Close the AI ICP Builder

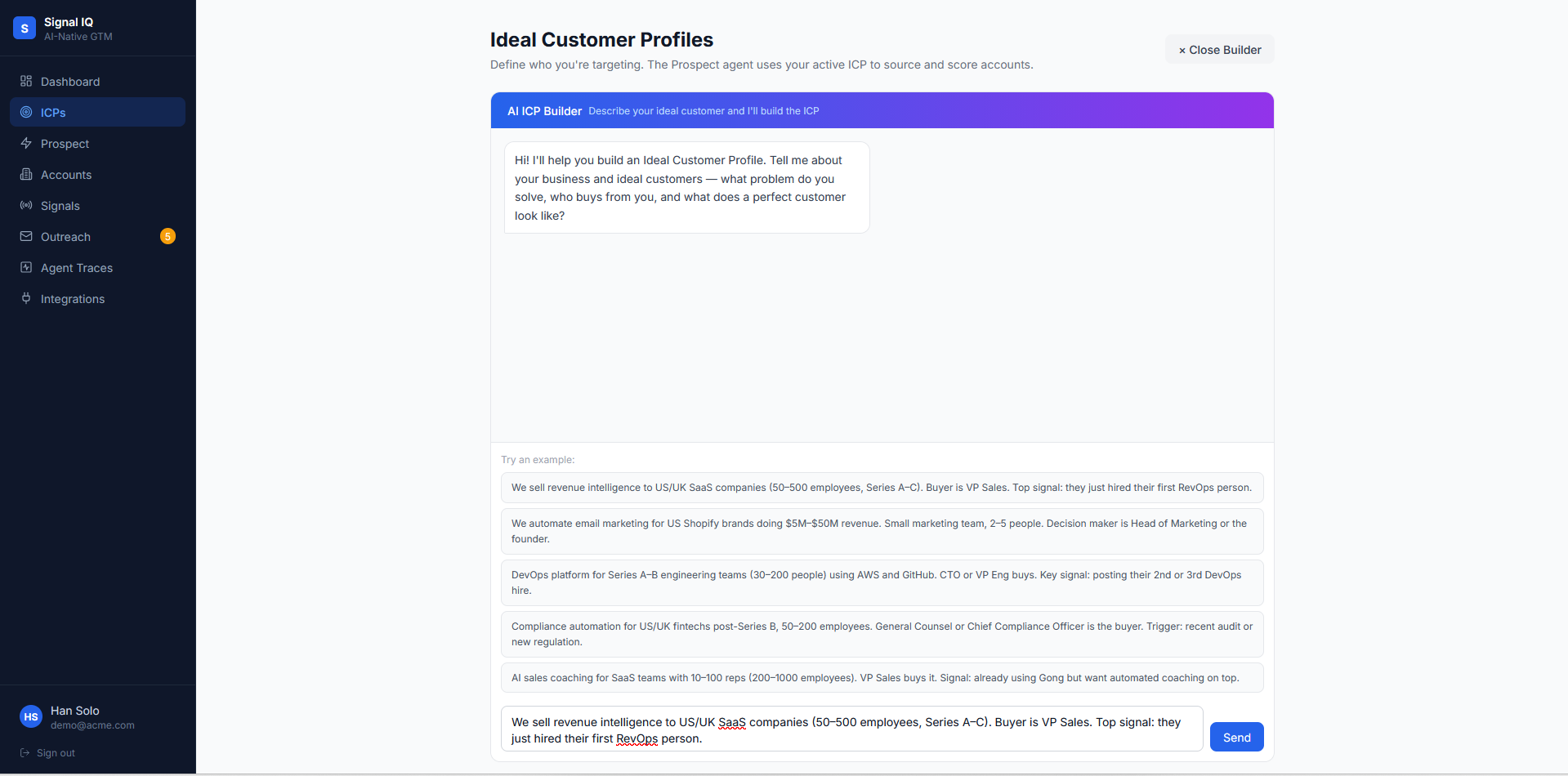(x=1219, y=50)
